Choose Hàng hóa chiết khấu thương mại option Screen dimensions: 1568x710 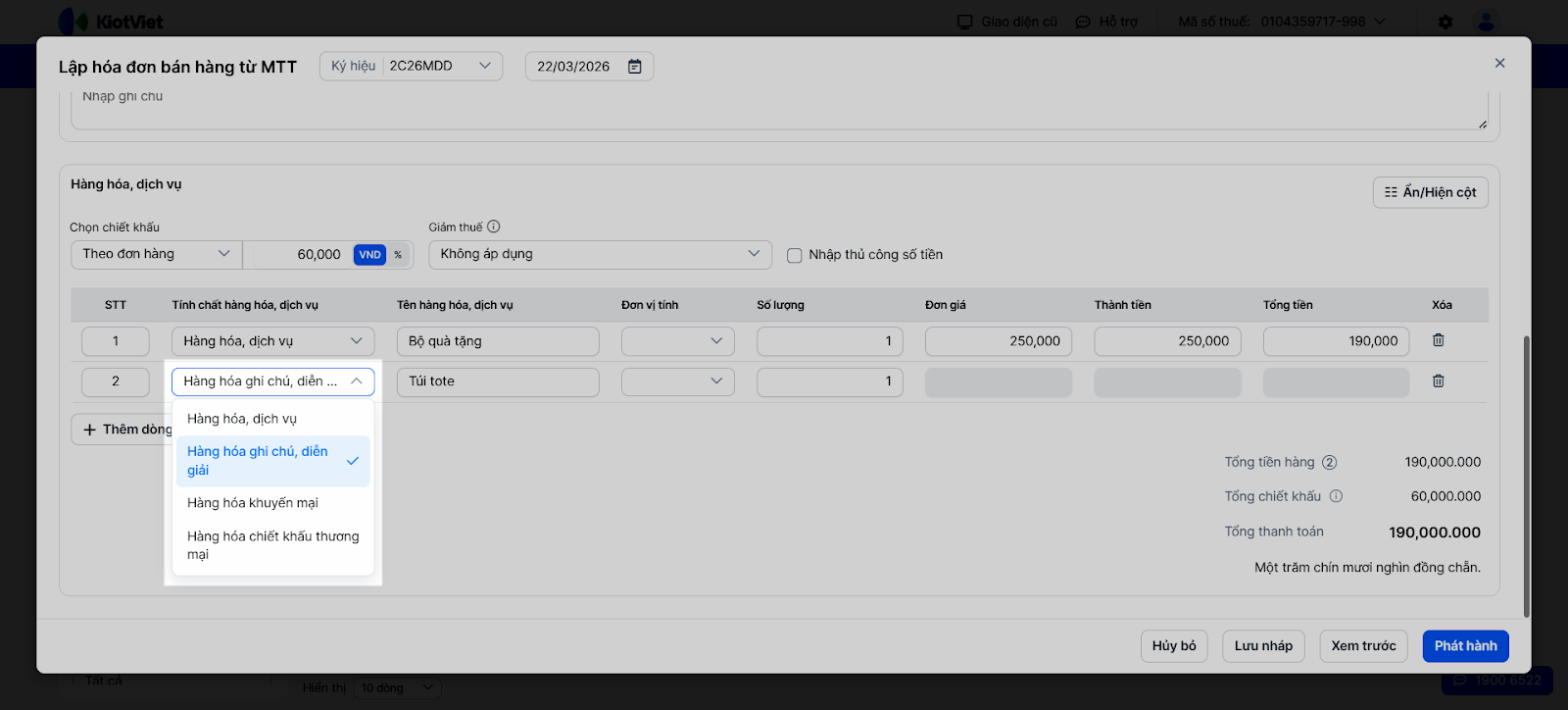(272, 545)
